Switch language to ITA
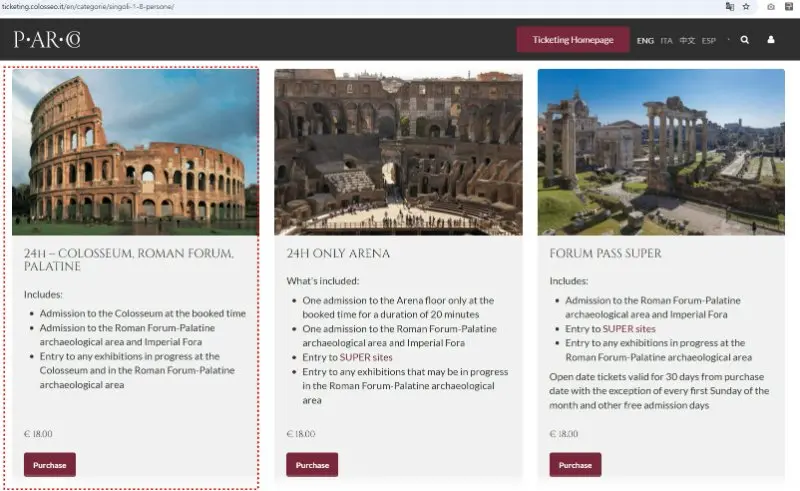800x491 pixels. pos(666,40)
